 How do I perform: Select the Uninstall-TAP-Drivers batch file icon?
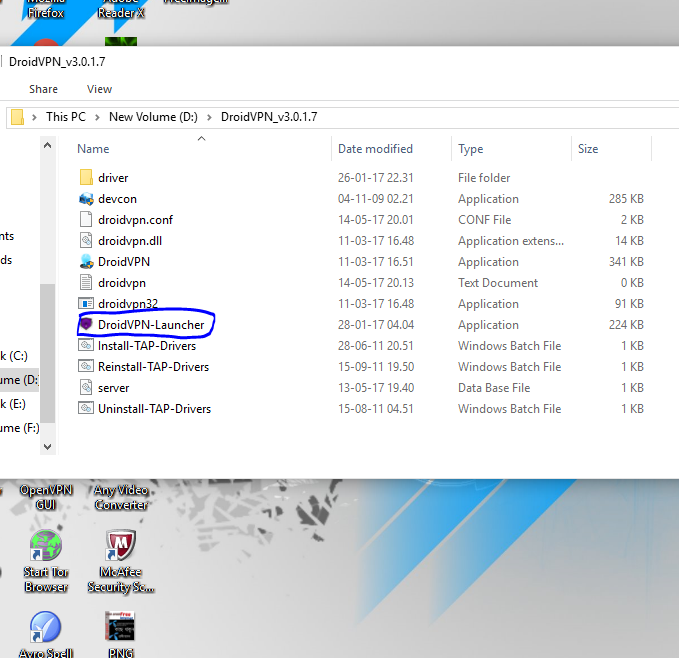pyautogui.click(x=86, y=408)
